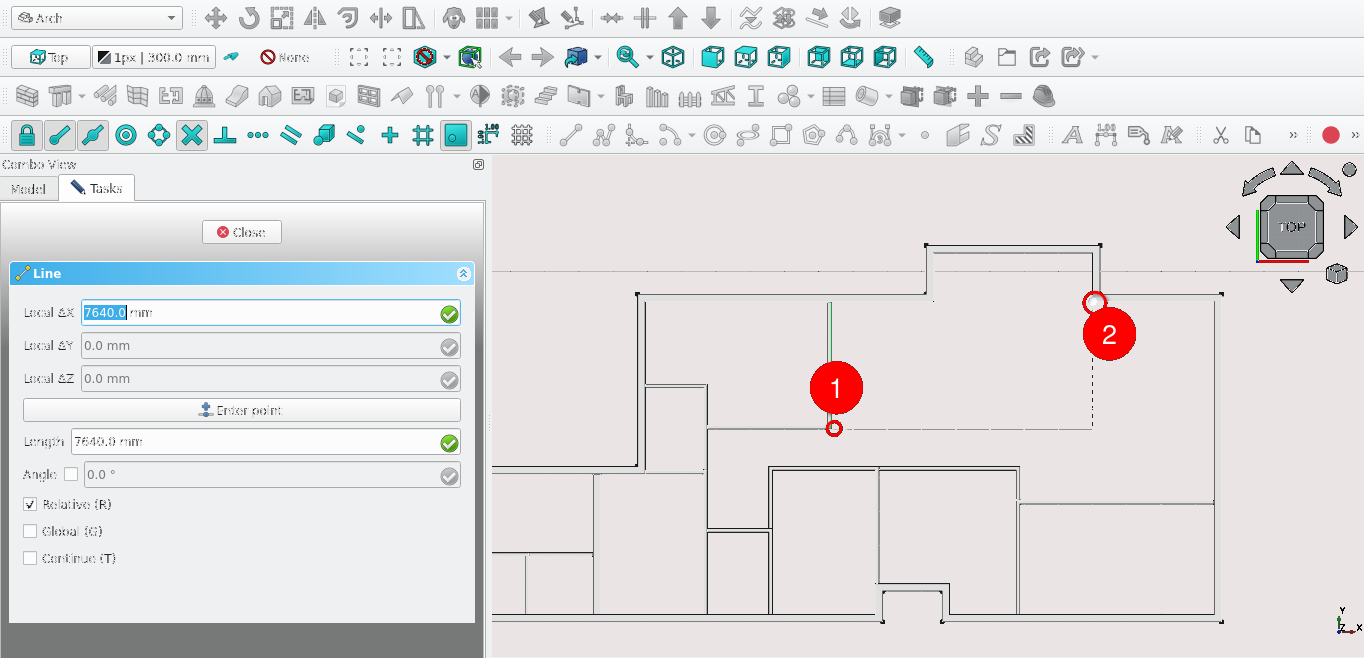Click the red macro record button

pyautogui.click(x=1330, y=135)
